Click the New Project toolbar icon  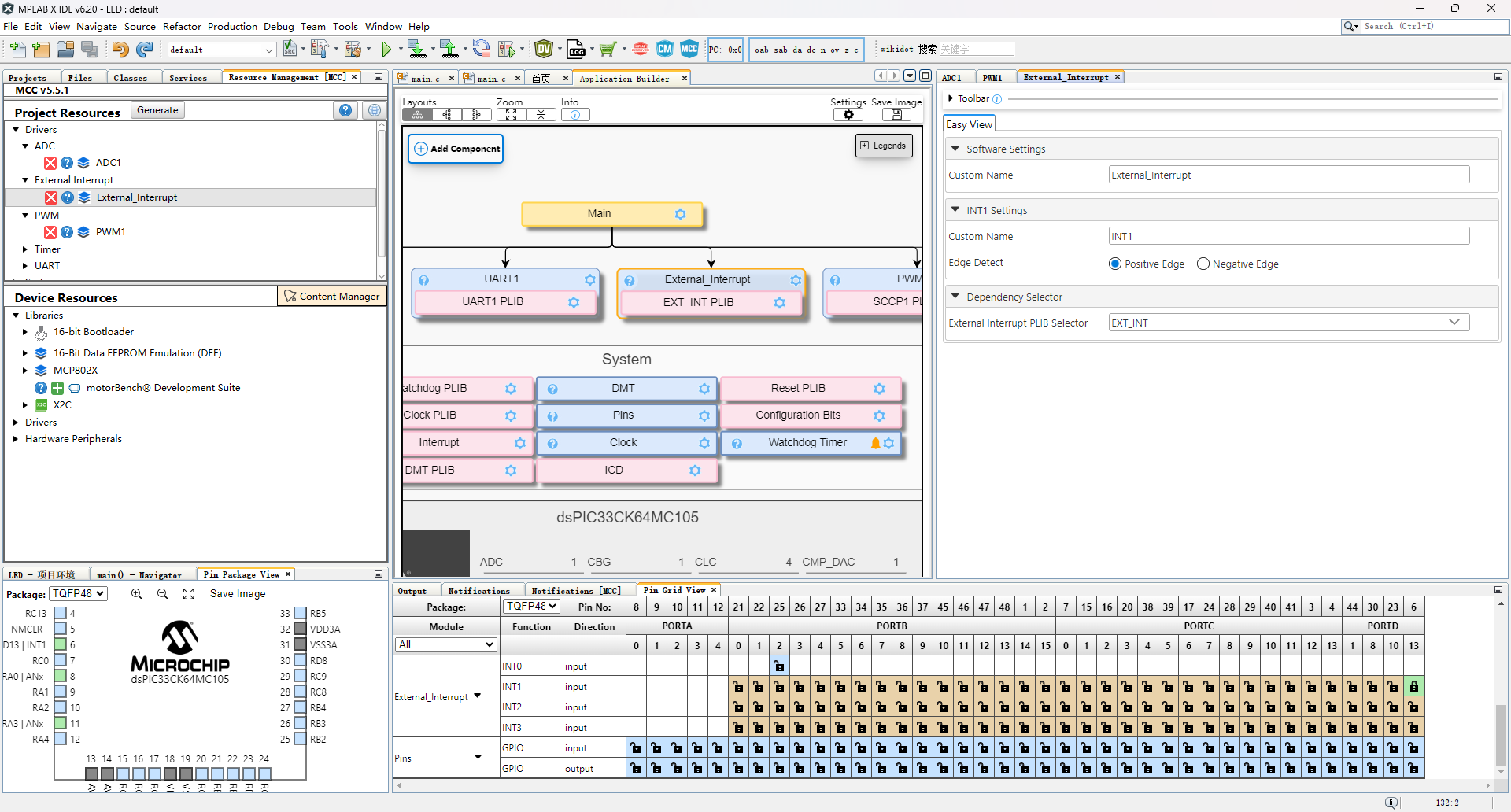pos(41,50)
